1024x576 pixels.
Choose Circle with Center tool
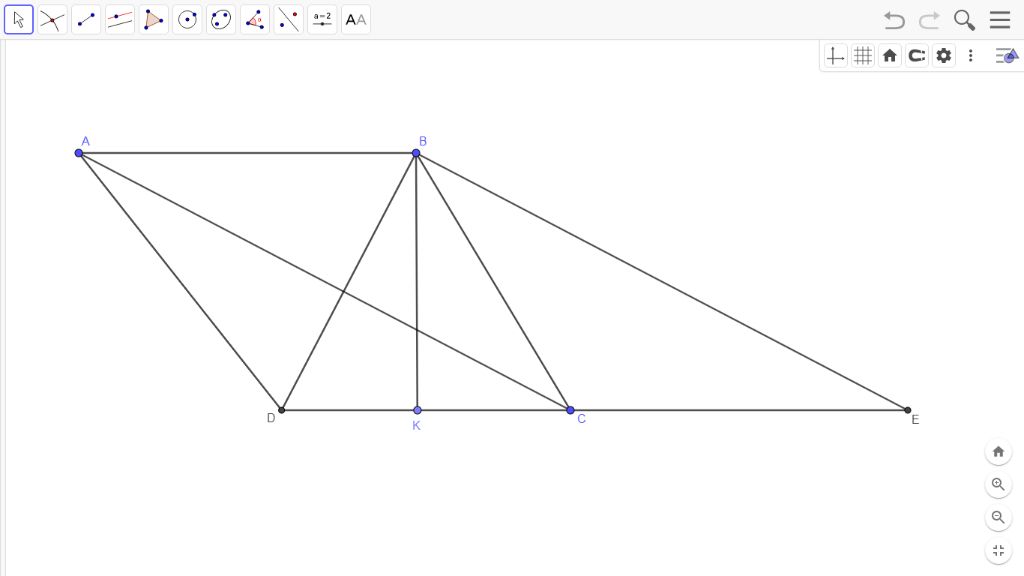pyautogui.click(x=187, y=20)
